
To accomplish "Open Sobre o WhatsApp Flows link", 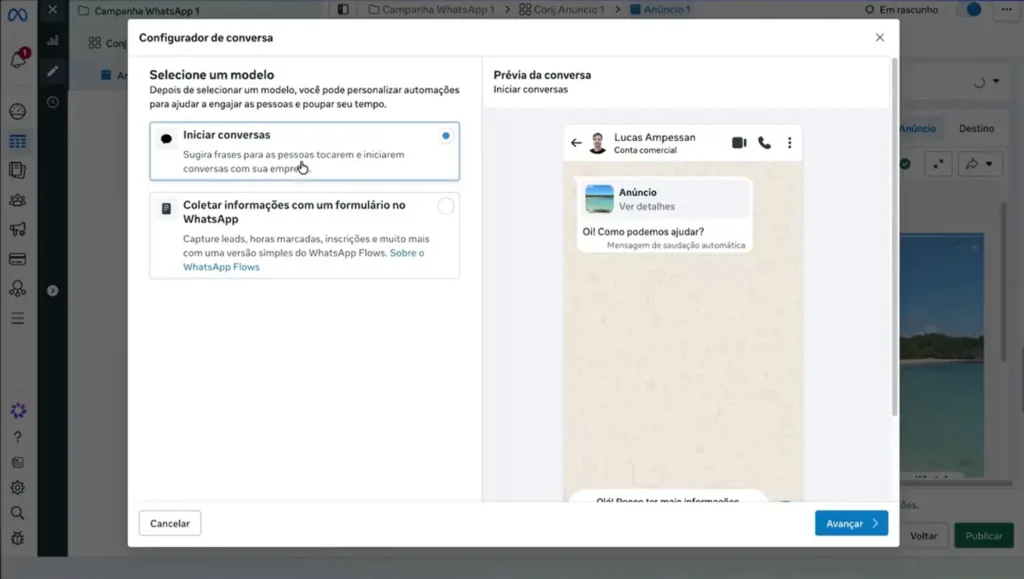I will pyautogui.click(x=304, y=260).
